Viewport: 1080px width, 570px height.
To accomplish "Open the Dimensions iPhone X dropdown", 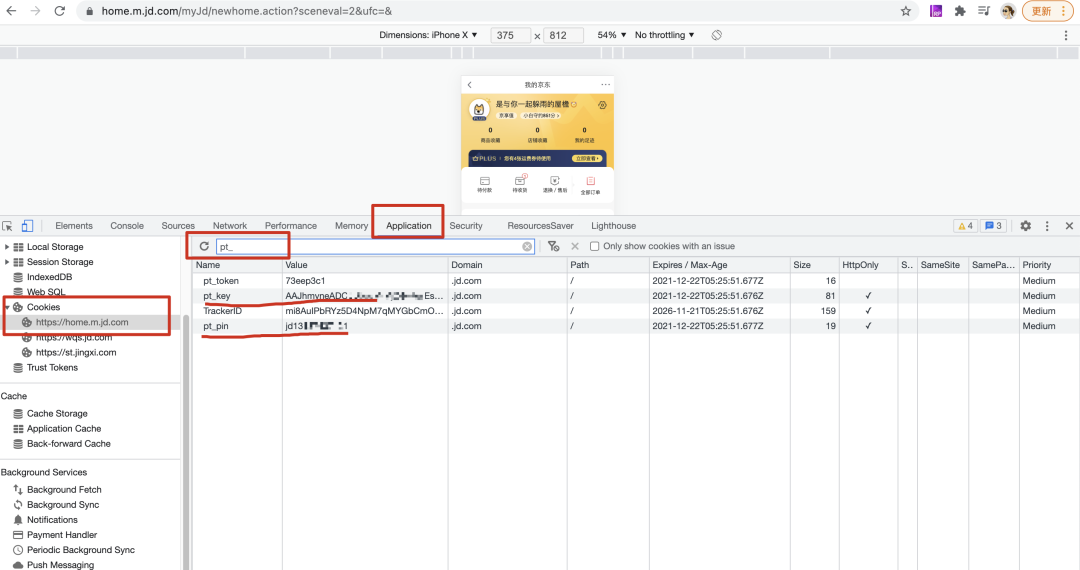I will (x=428, y=35).
